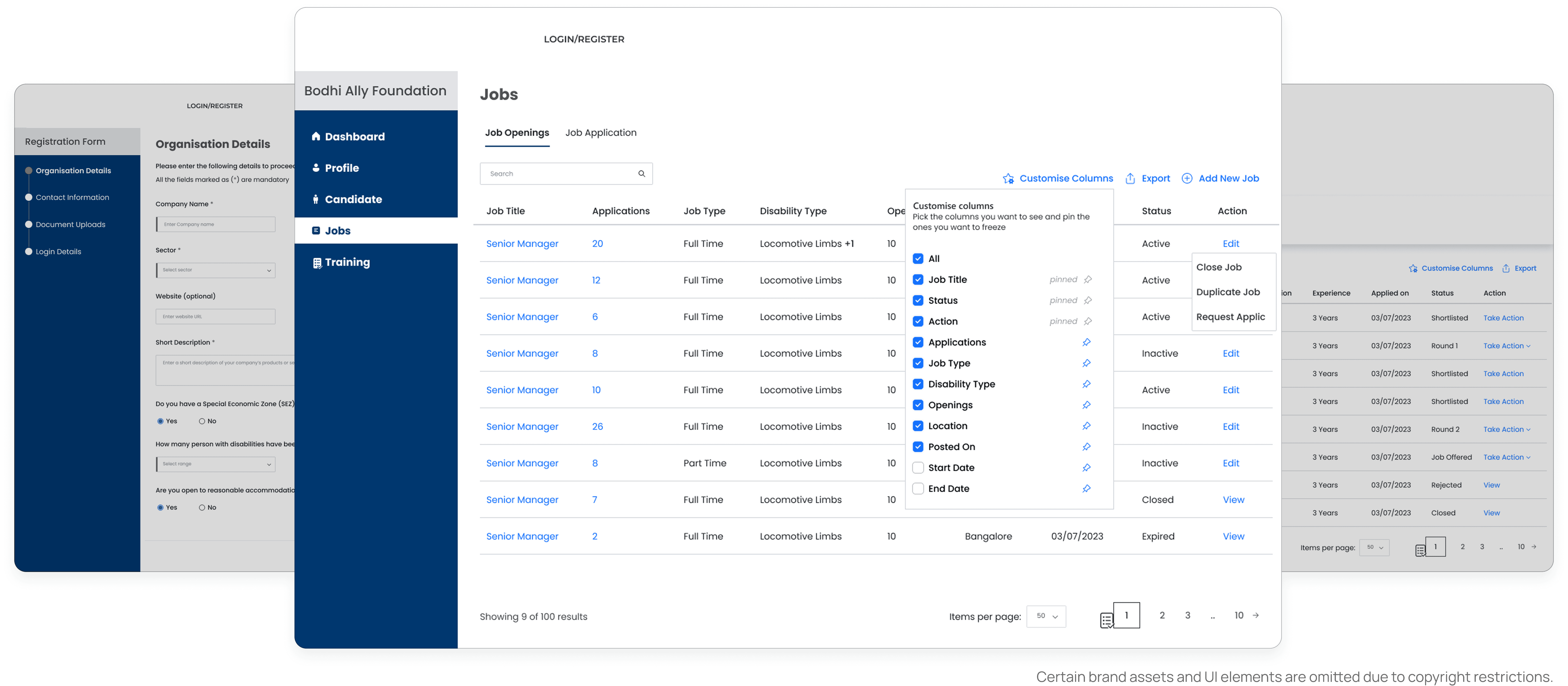
Task: Click the search magnifier icon
Action: 642,173
